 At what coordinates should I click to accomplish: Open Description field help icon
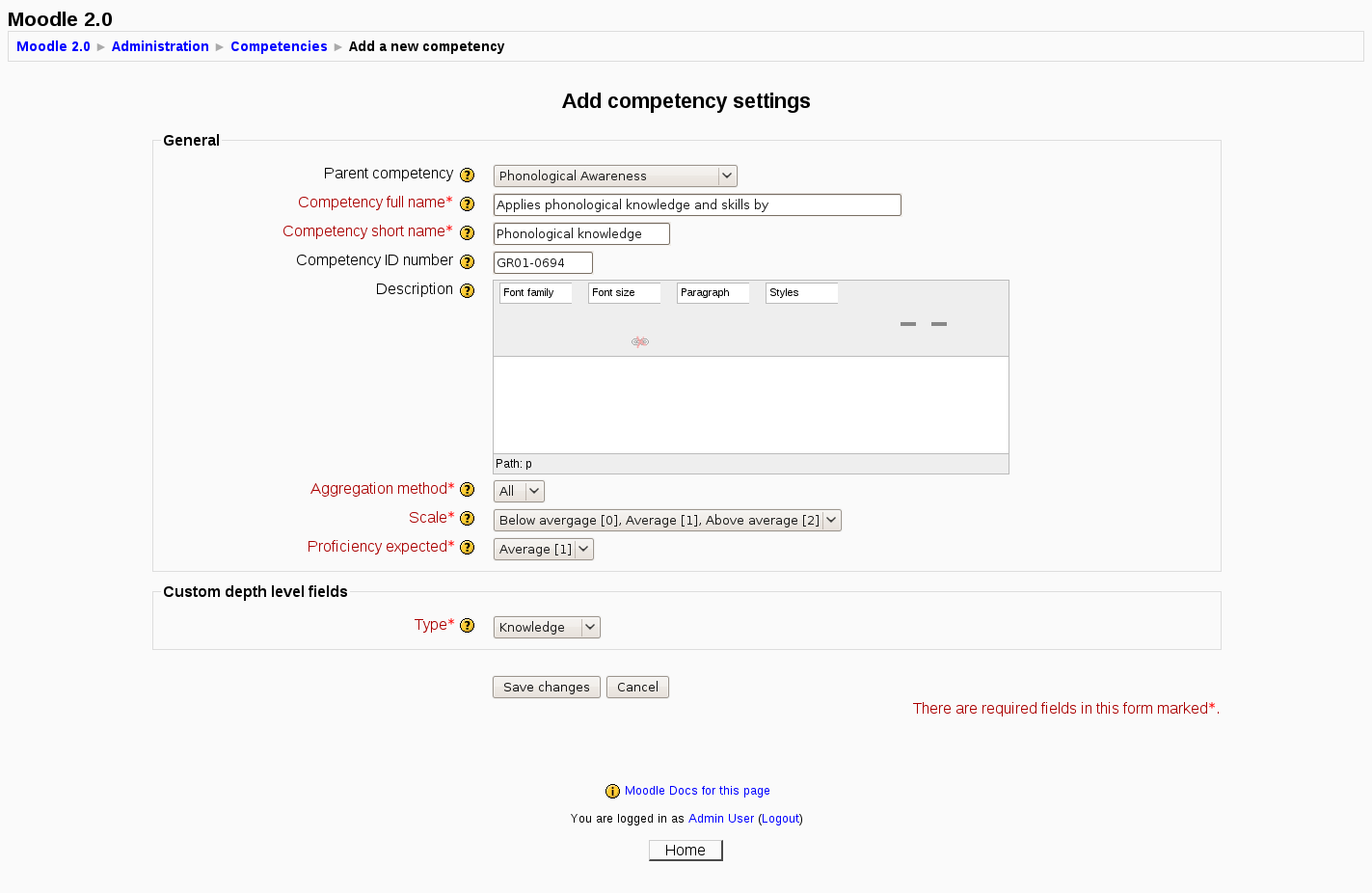(x=468, y=291)
